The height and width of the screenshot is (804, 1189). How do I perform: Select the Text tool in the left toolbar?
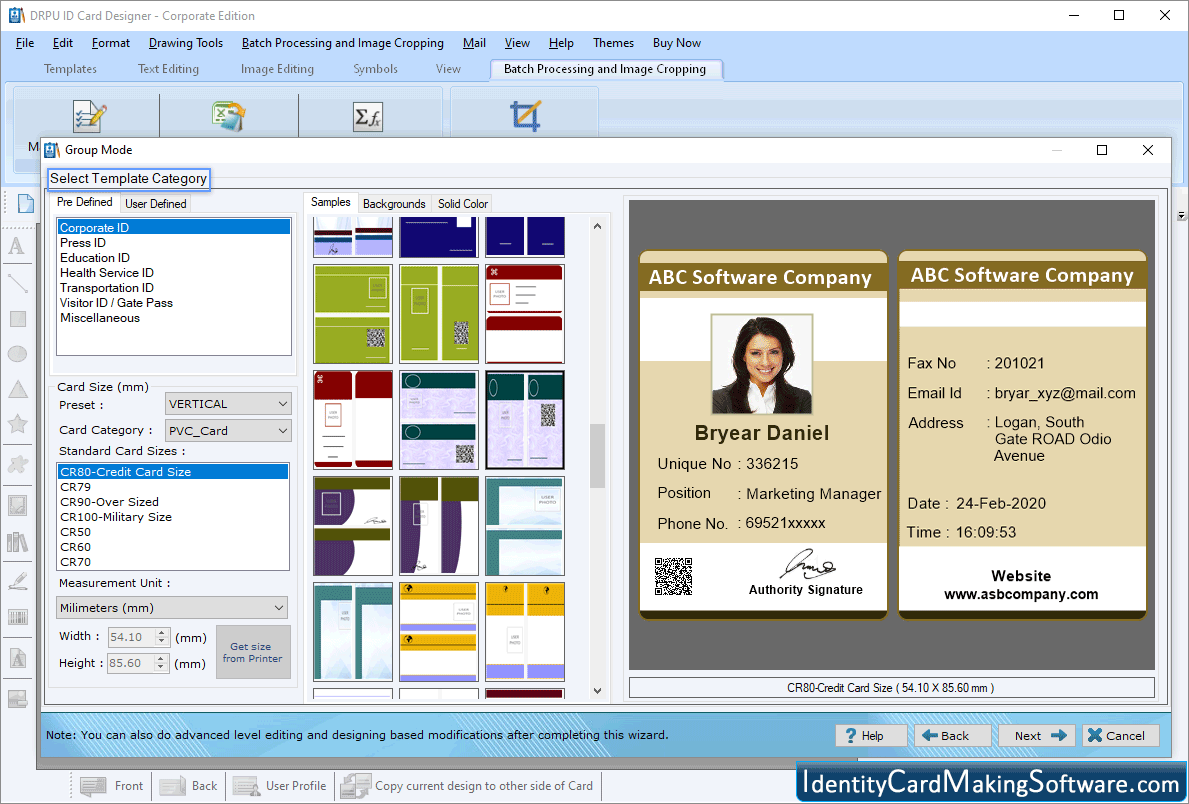point(17,243)
